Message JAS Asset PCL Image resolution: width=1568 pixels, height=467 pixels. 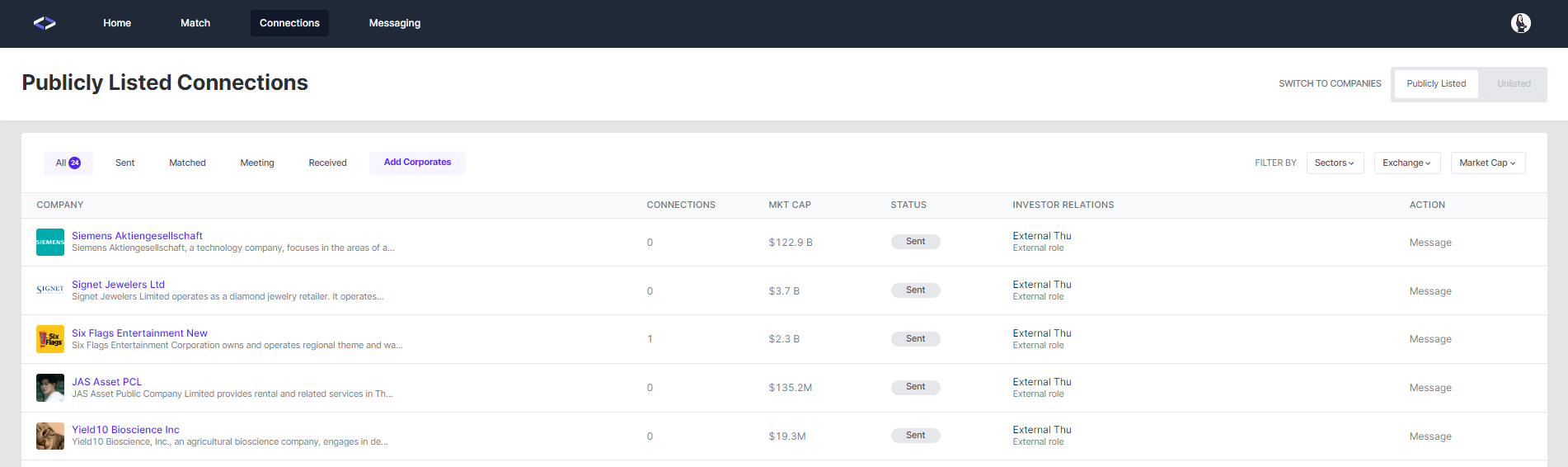click(1430, 388)
